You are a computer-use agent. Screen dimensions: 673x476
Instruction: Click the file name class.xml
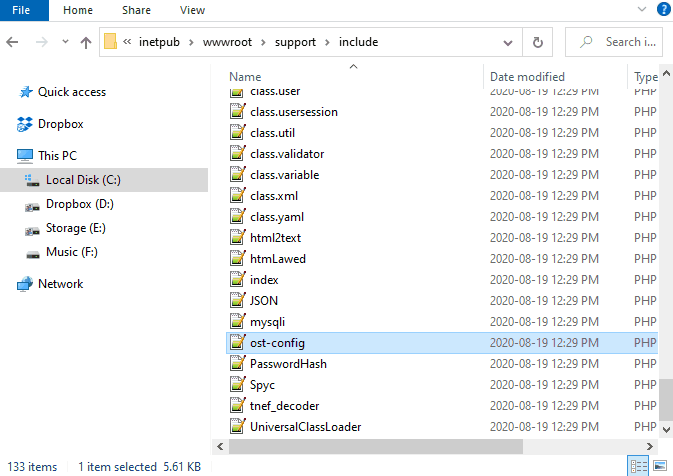pyautogui.click(x=274, y=196)
